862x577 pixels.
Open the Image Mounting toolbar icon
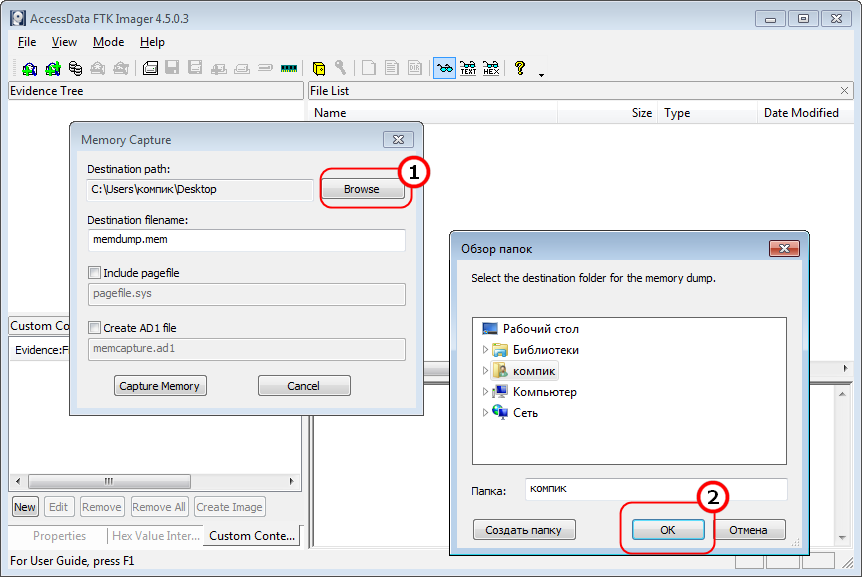(x=75, y=68)
